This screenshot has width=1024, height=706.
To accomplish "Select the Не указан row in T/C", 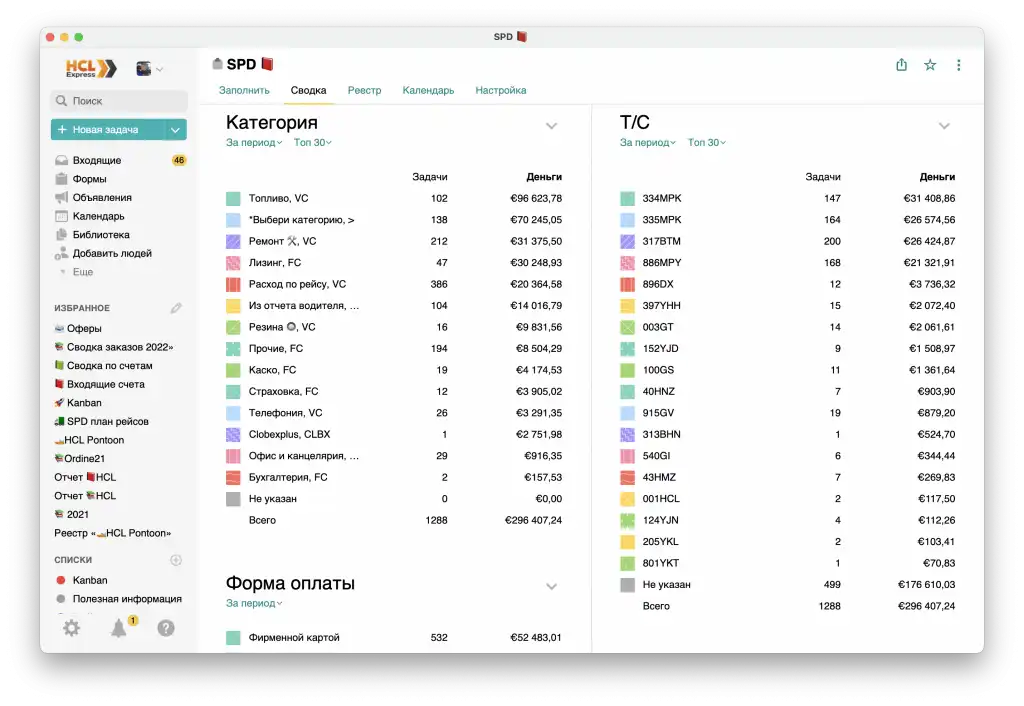I will 788,585.
